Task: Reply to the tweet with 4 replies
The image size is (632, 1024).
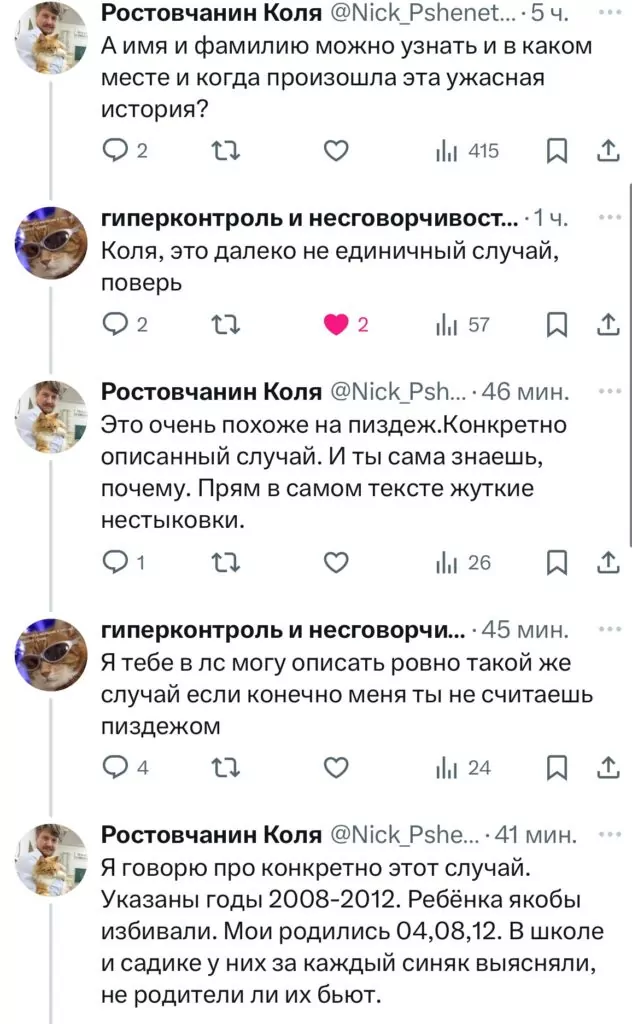Action: [117, 767]
